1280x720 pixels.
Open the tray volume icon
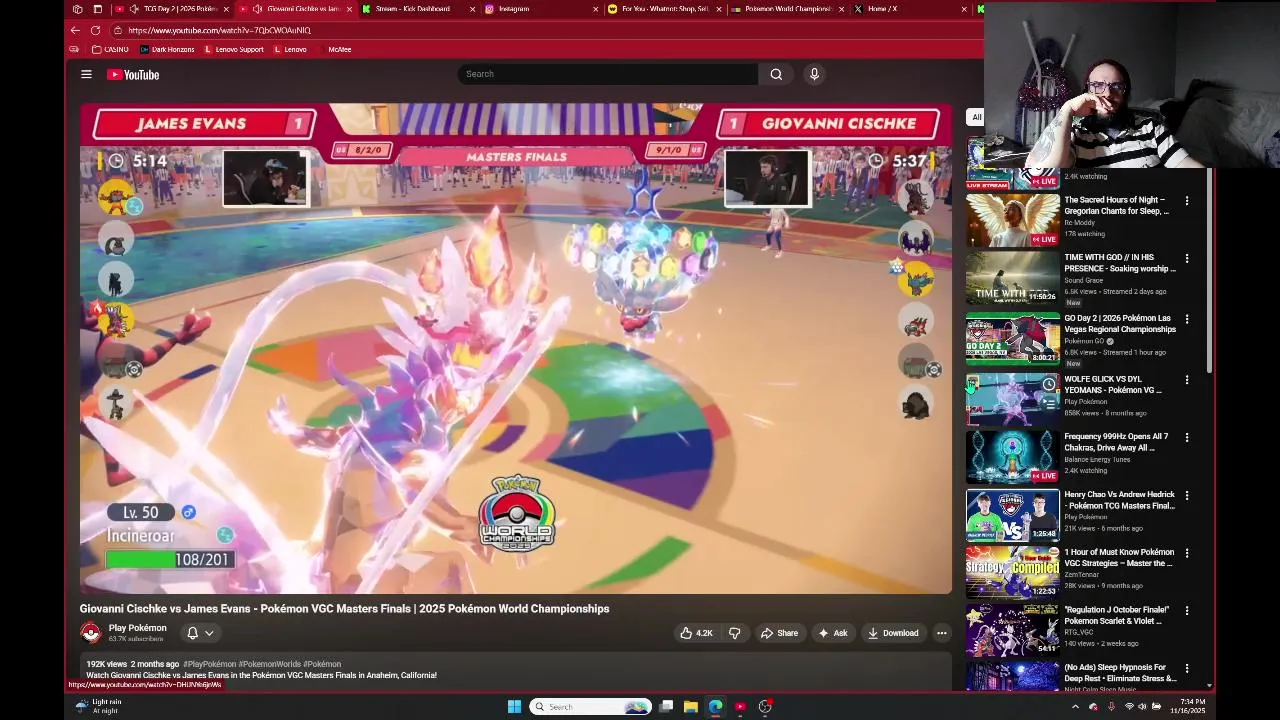coord(1142,707)
